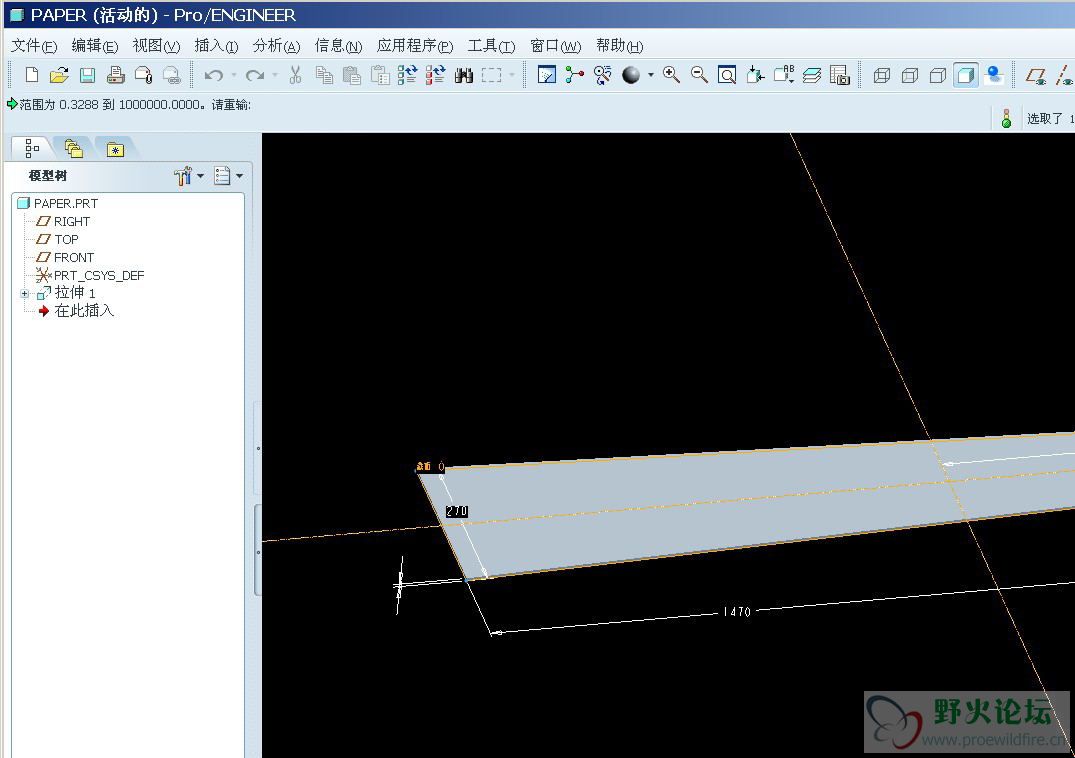The width and height of the screenshot is (1075, 758).
Task: Switch to the Favorites navigator tab
Action: 115,148
